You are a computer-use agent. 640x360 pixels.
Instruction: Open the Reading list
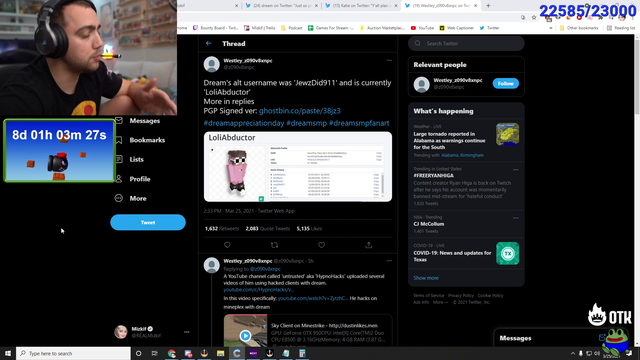[x=621, y=28]
